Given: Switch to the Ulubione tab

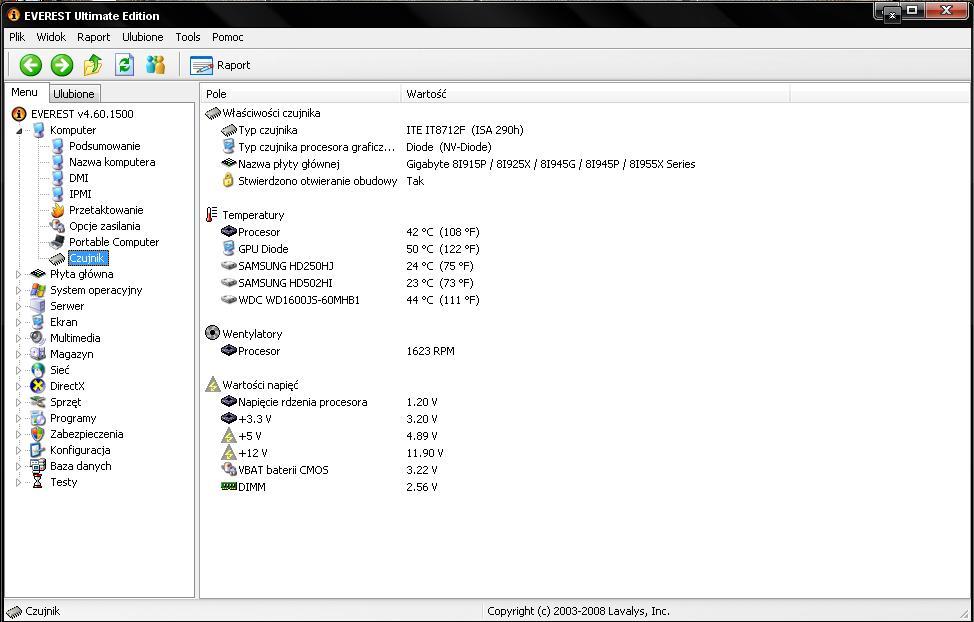Looking at the screenshot, I should tap(74, 94).
